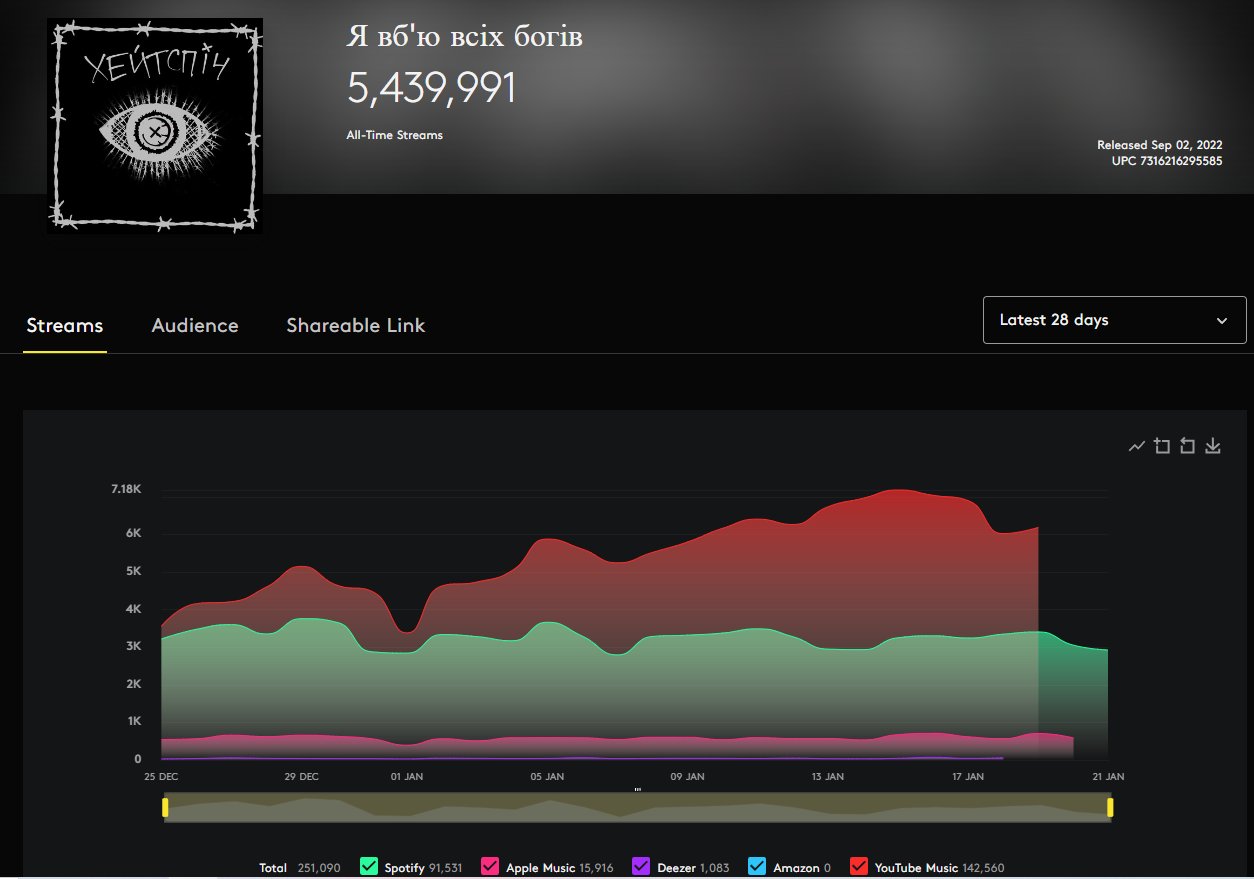Click the chevron in date range selector
The image size is (1254, 879).
[x=1222, y=321]
